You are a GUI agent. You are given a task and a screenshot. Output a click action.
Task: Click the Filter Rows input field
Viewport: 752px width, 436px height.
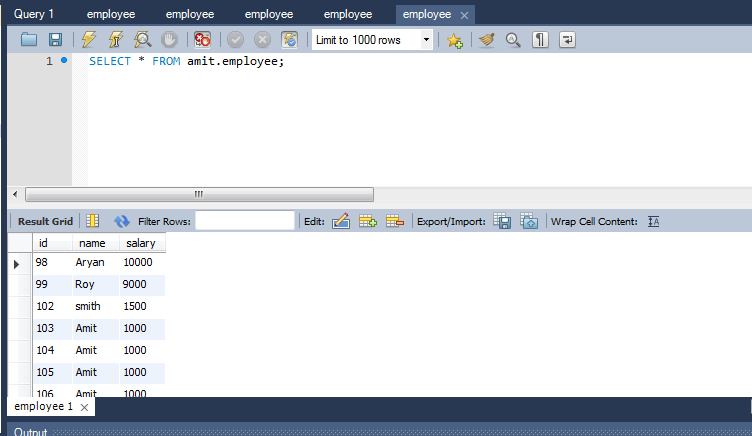[x=245, y=221]
